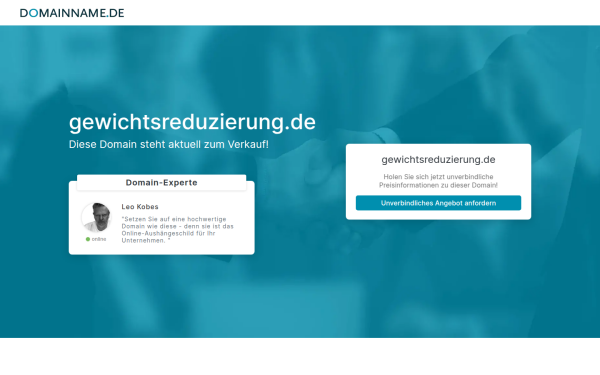Click the DOMAINNAME.DE logo
This screenshot has width=600, height=375.
[72, 13]
